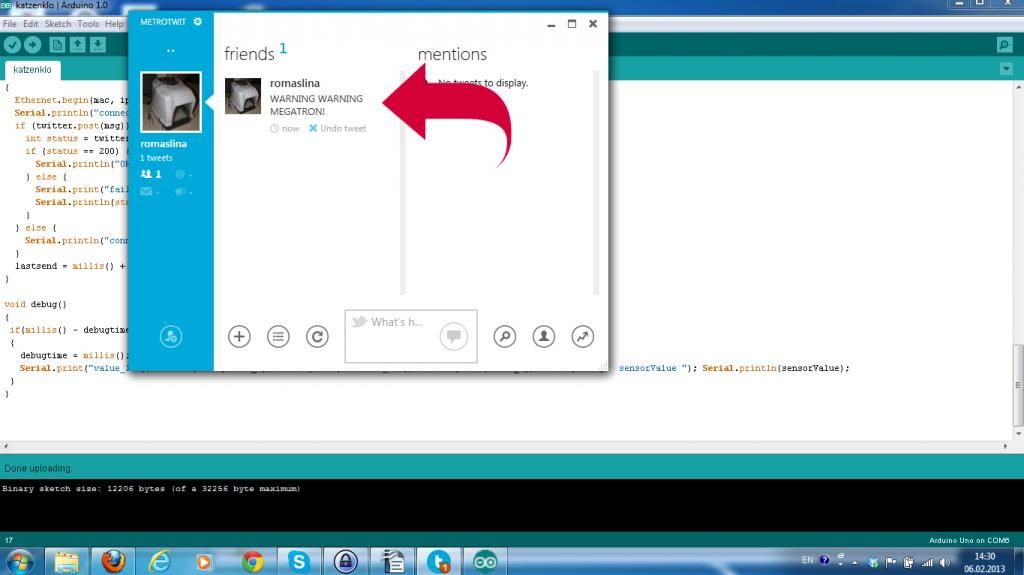This screenshot has width=1024, height=575.
Task: Click the Arduino Upload arrow button
Action: click(x=33, y=44)
